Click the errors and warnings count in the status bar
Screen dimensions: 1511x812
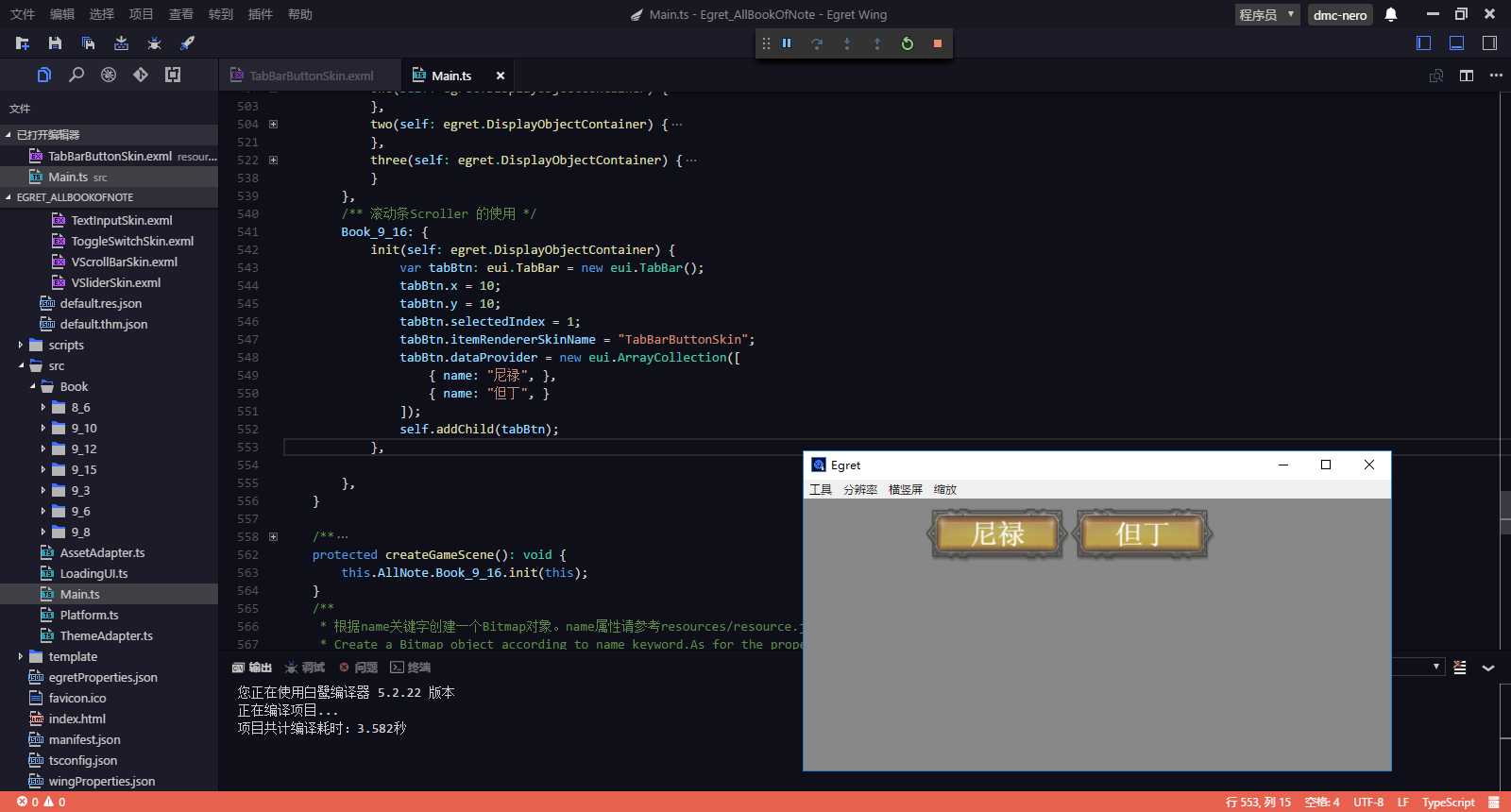42,802
